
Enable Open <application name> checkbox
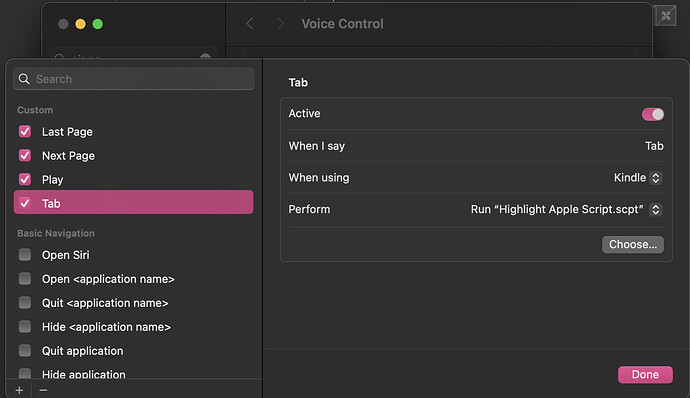pos(25,279)
